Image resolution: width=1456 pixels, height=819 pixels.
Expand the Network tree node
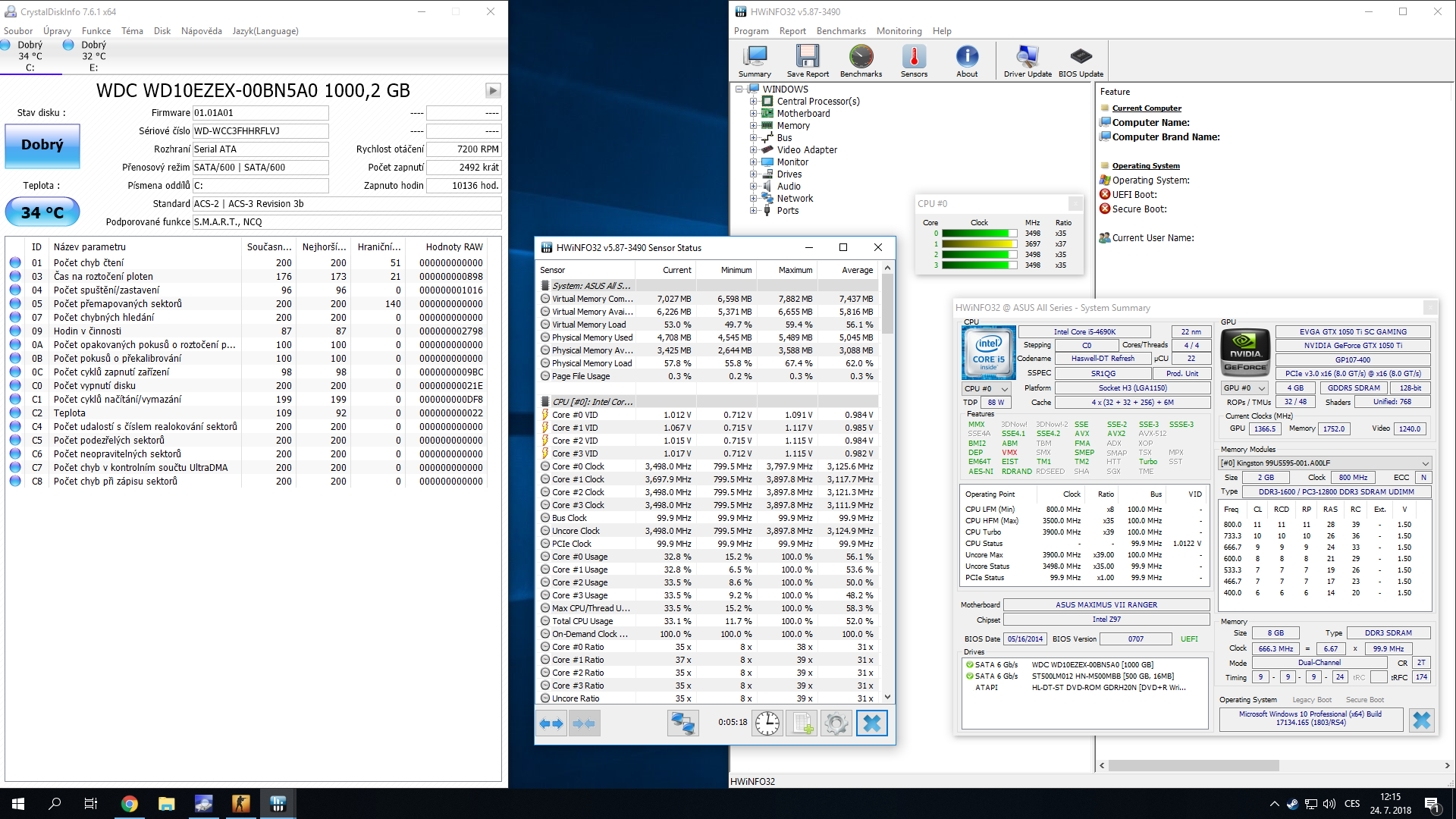point(754,199)
